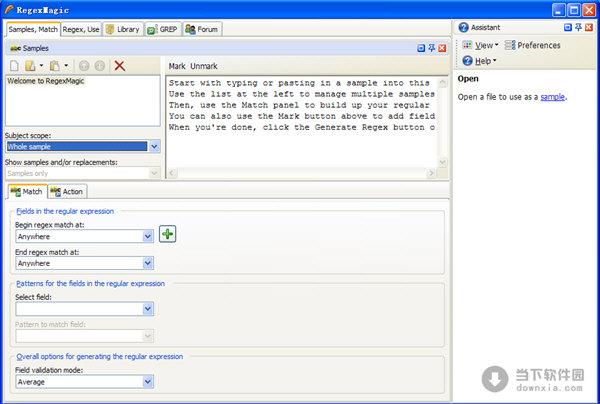The image size is (600, 404).
Task: Switch to Regex, Use tab
Action: pos(81,29)
